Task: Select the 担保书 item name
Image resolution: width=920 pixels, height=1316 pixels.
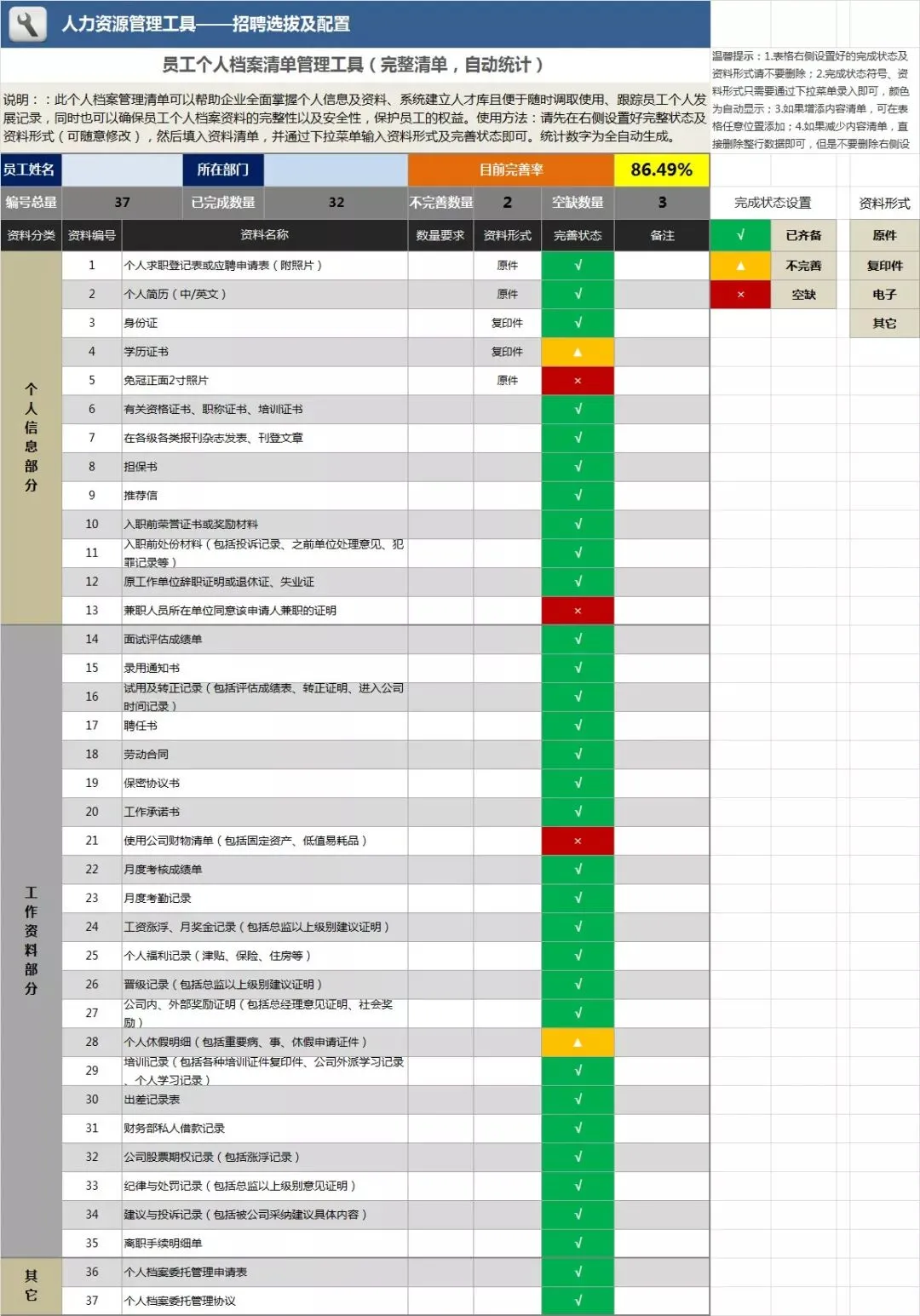Action: pos(141,467)
